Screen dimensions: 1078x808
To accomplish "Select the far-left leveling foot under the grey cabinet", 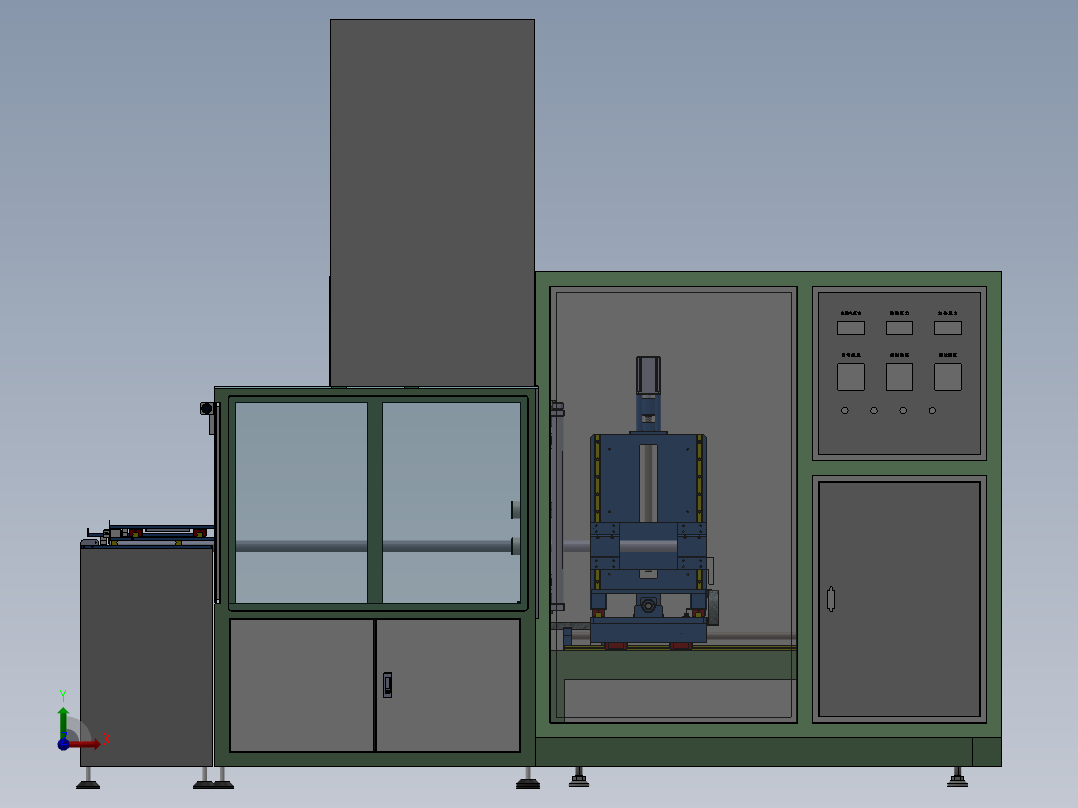I will tap(88, 778).
